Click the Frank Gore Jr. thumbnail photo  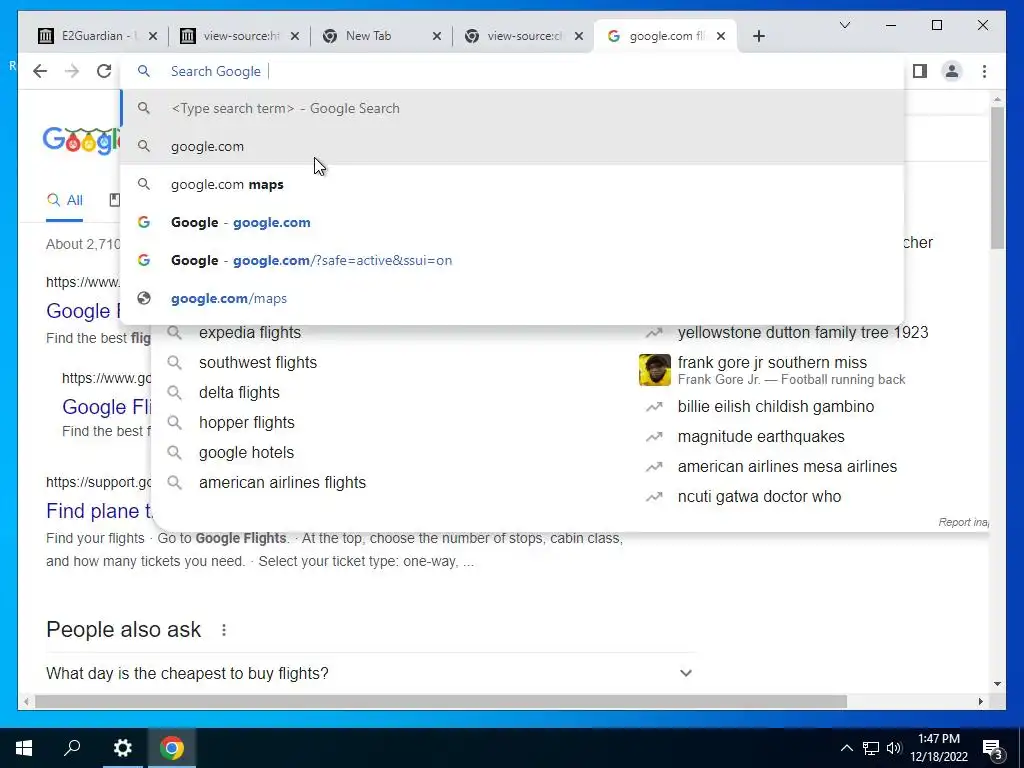click(654, 370)
